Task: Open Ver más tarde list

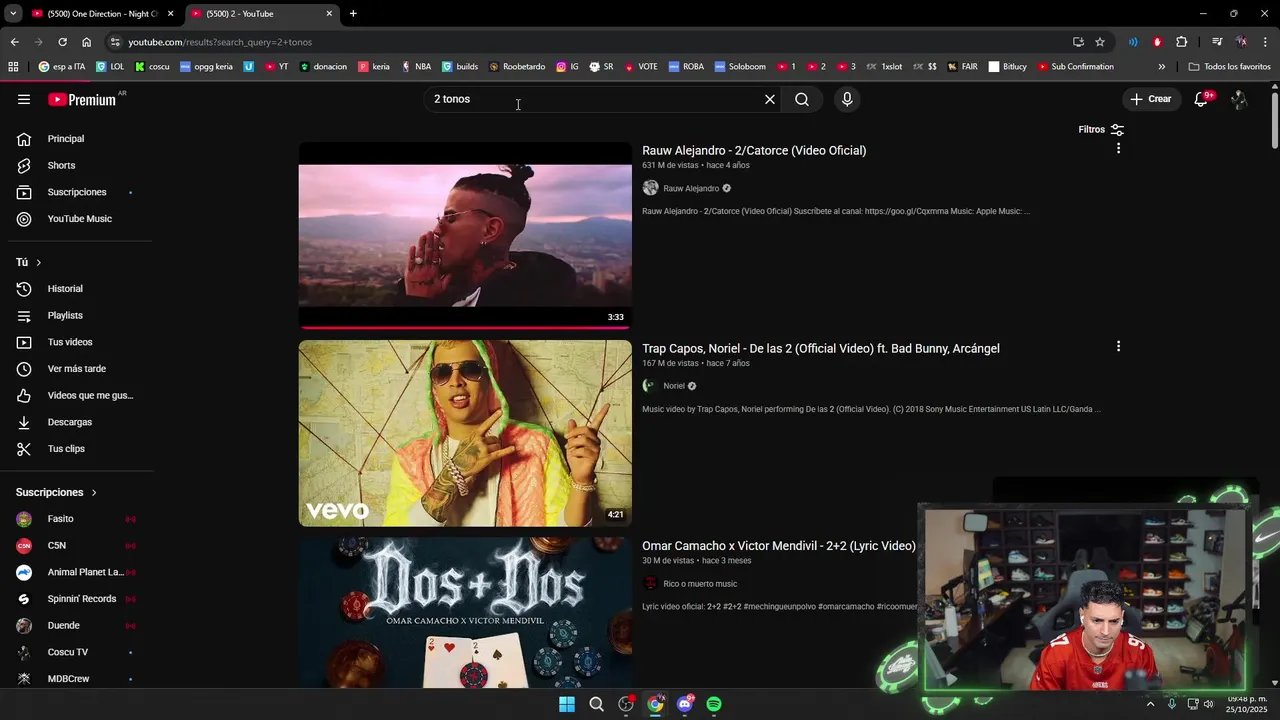Action: (76, 369)
